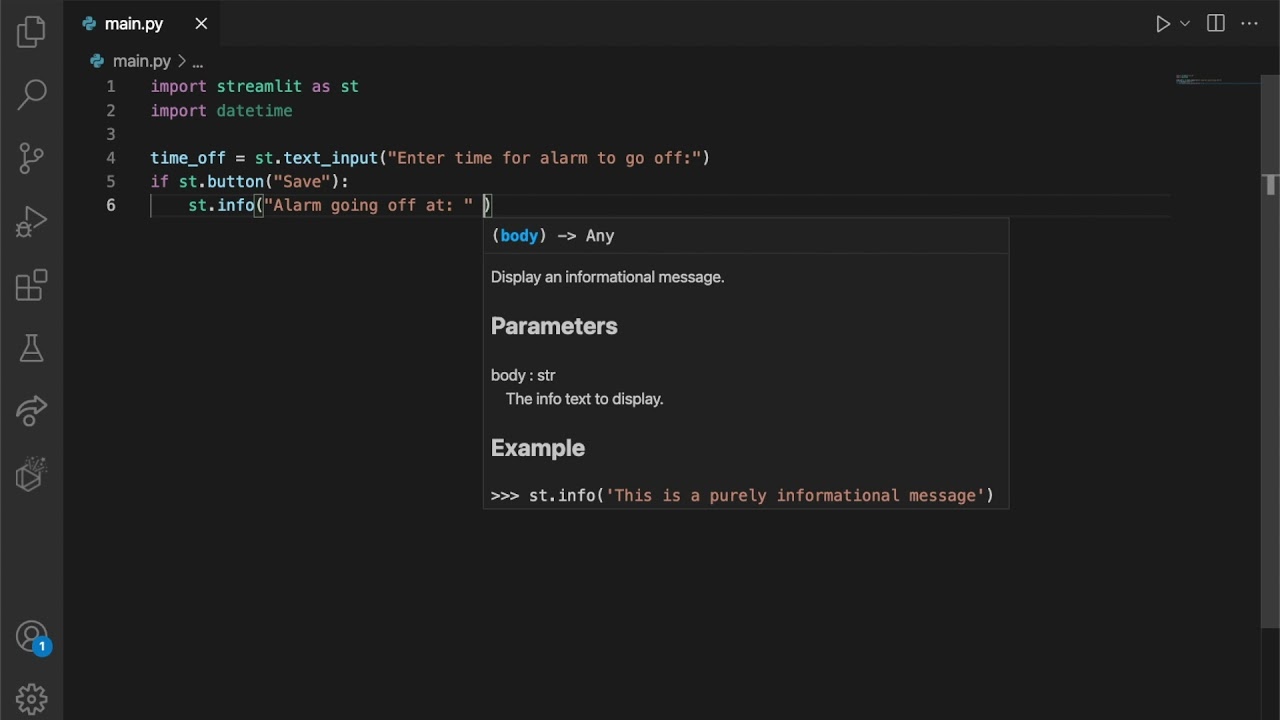Expand the run options dropdown arrow
This screenshot has width=1280, height=720.
[x=1185, y=24]
